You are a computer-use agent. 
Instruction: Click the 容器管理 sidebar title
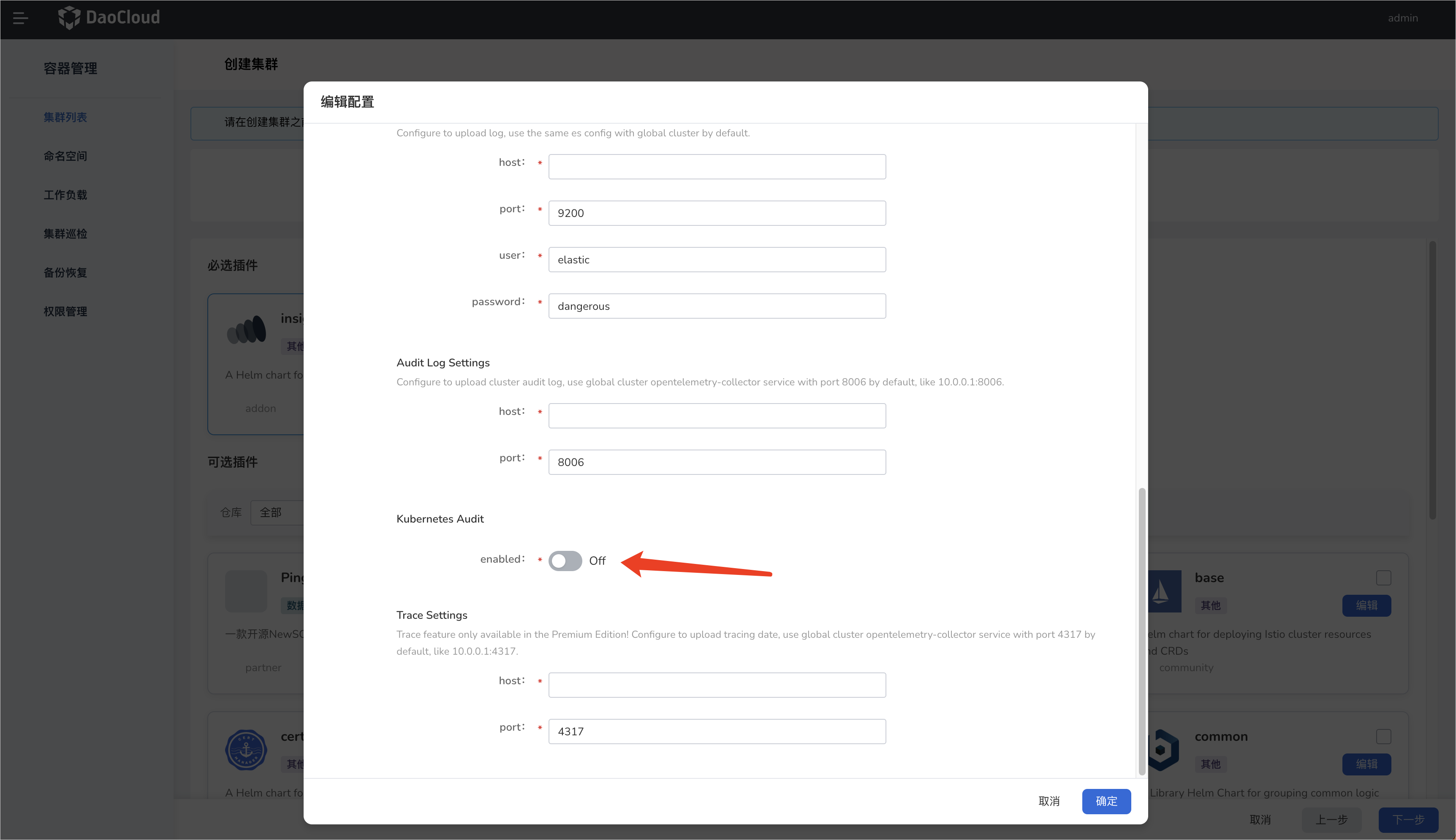[x=71, y=69]
